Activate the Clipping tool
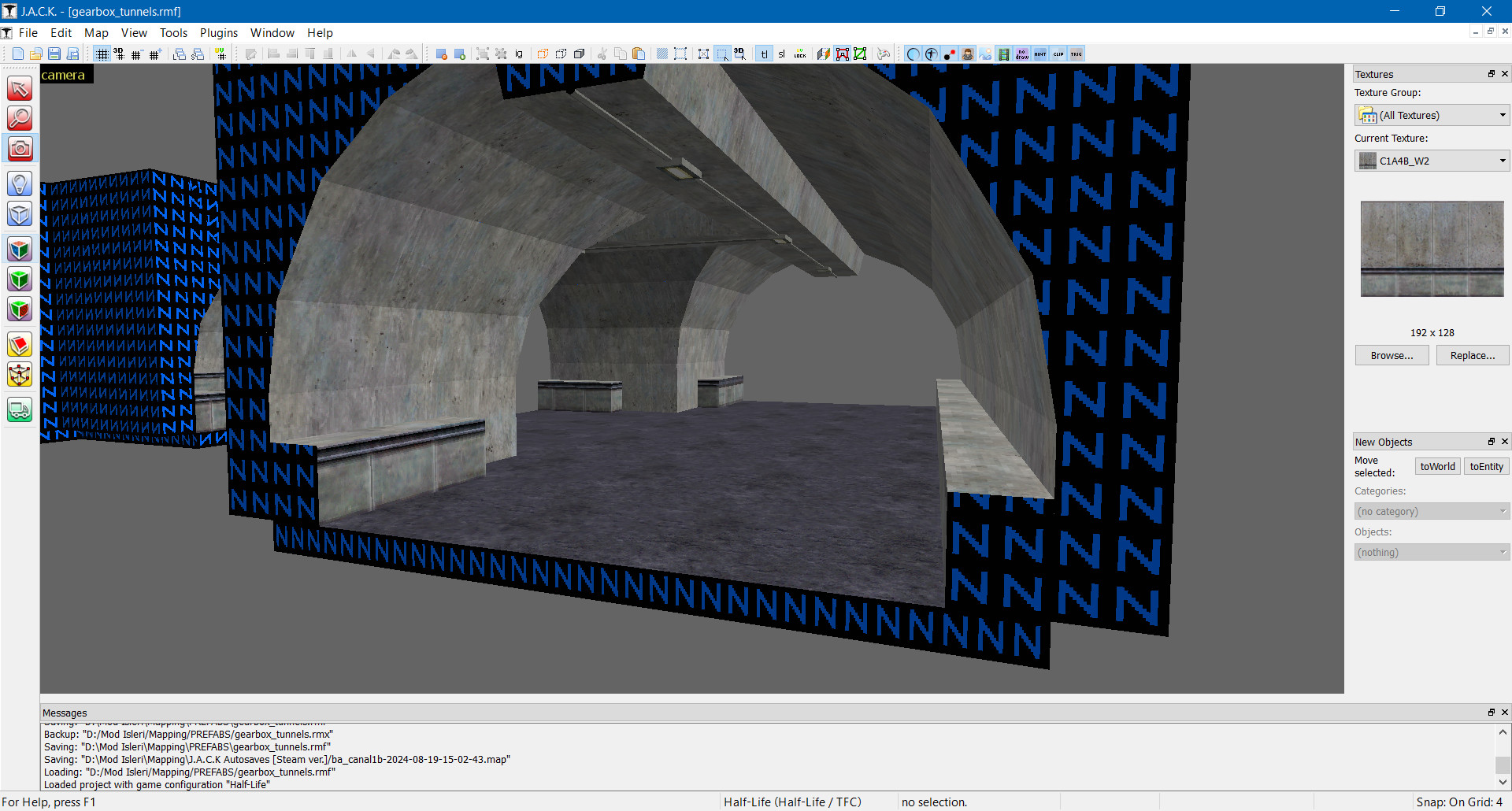This screenshot has height=811, width=1512. coord(20,345)
